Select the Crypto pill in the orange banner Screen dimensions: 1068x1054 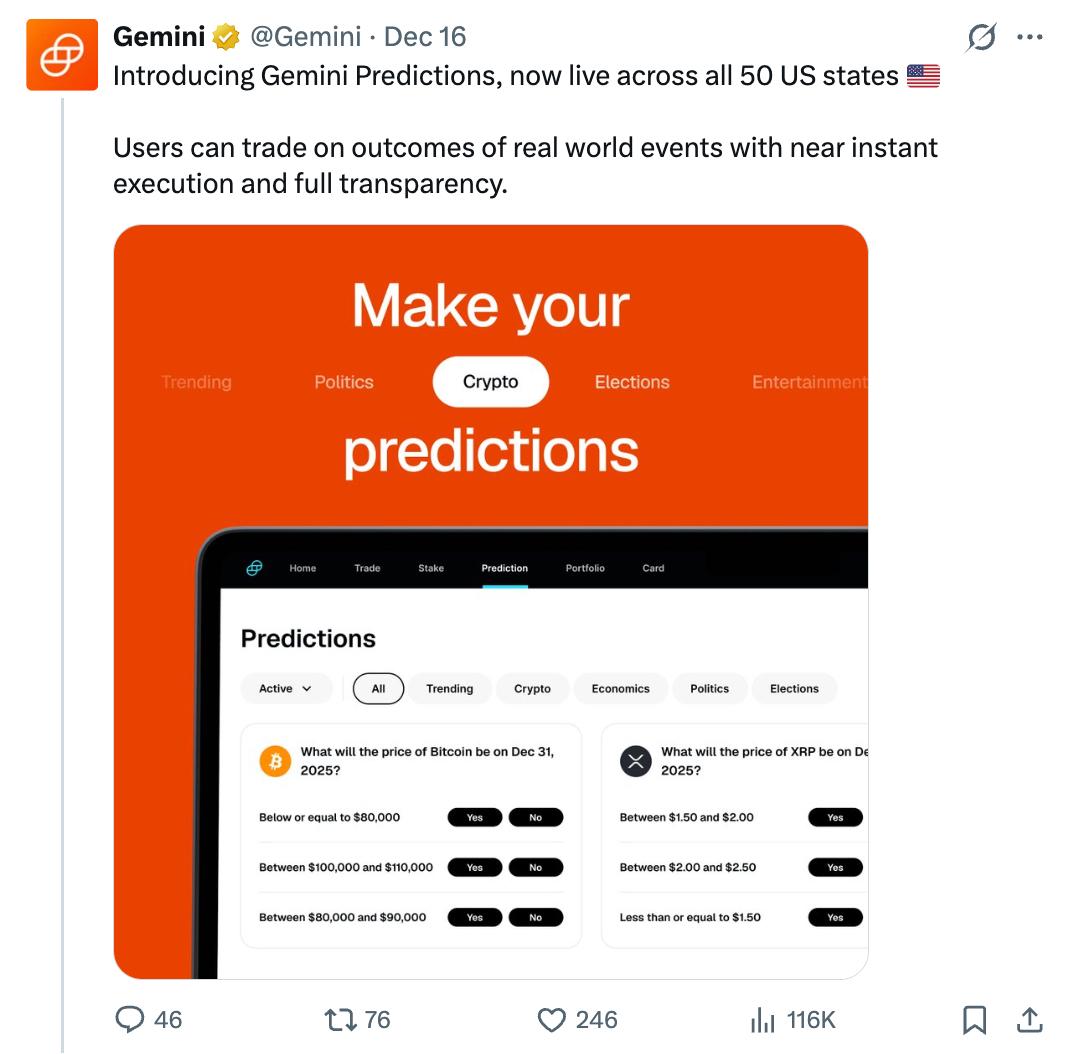(490, 382)
